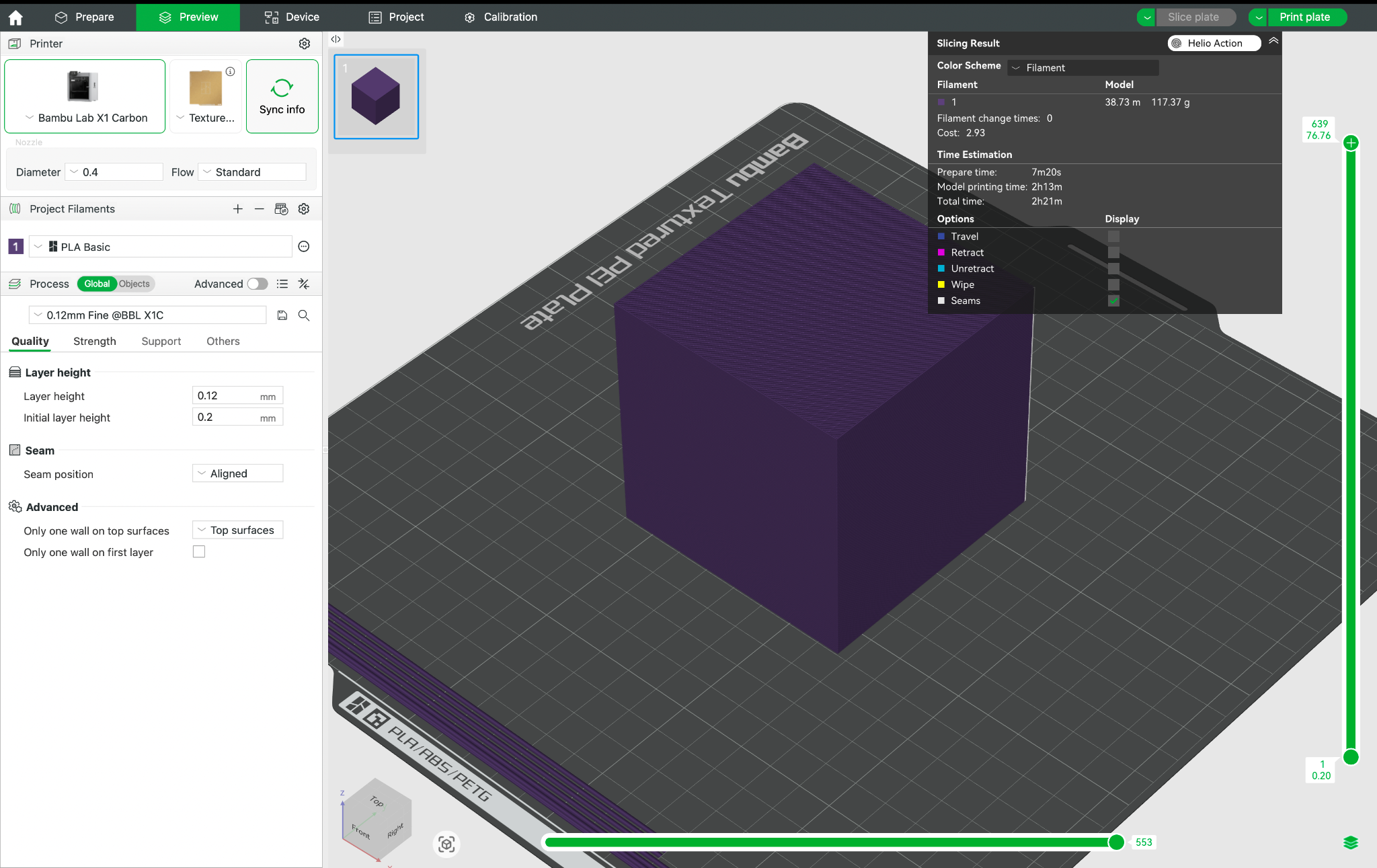
Task: Open Project Filaments settings gear
Action: point(304,209)
